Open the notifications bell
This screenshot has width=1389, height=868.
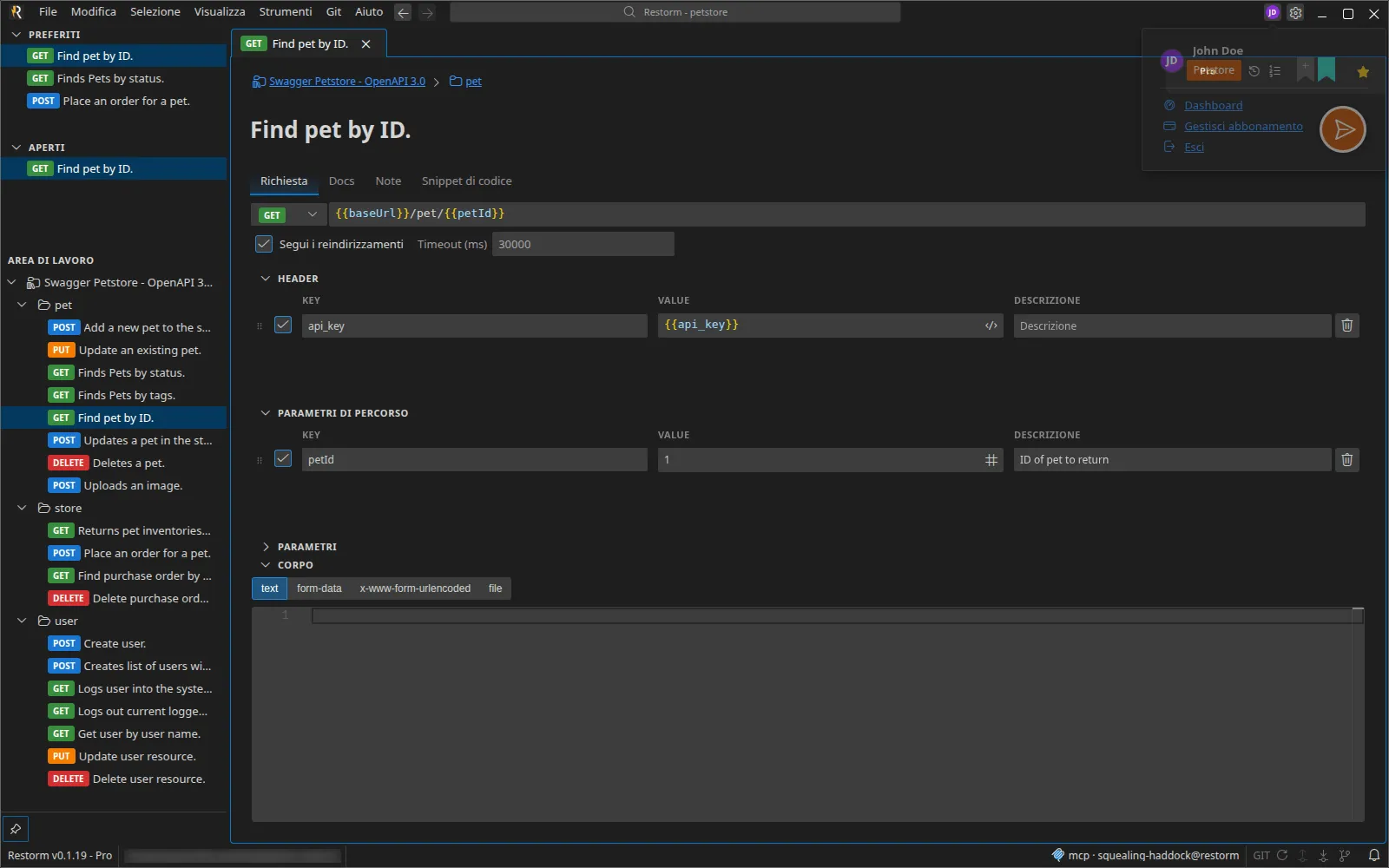(x=1373, y=855)
